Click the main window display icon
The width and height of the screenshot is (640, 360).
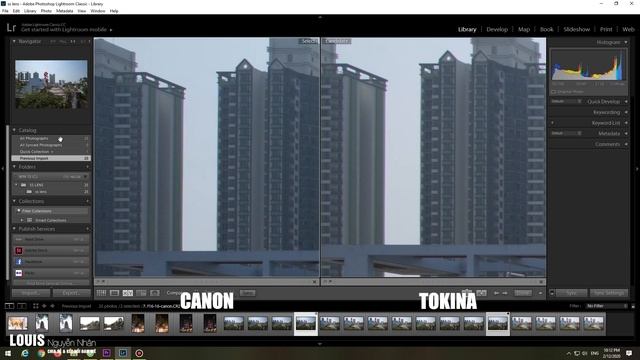(x=9, y=306)
